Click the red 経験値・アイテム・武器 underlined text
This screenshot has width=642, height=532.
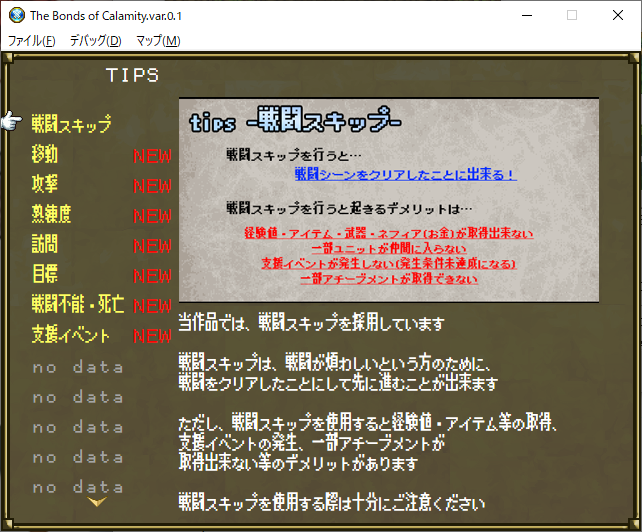click(389, 233)
